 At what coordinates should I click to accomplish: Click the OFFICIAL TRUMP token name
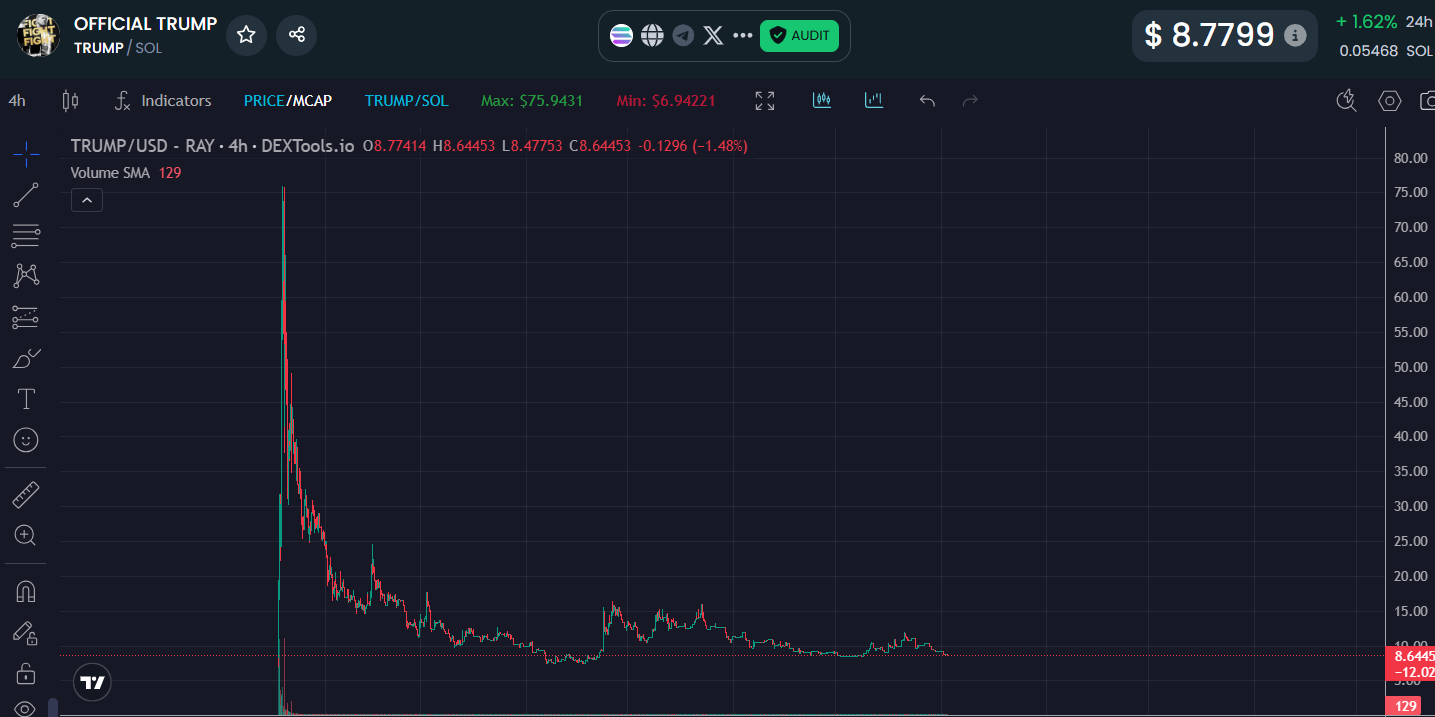(x=145, y=24)
